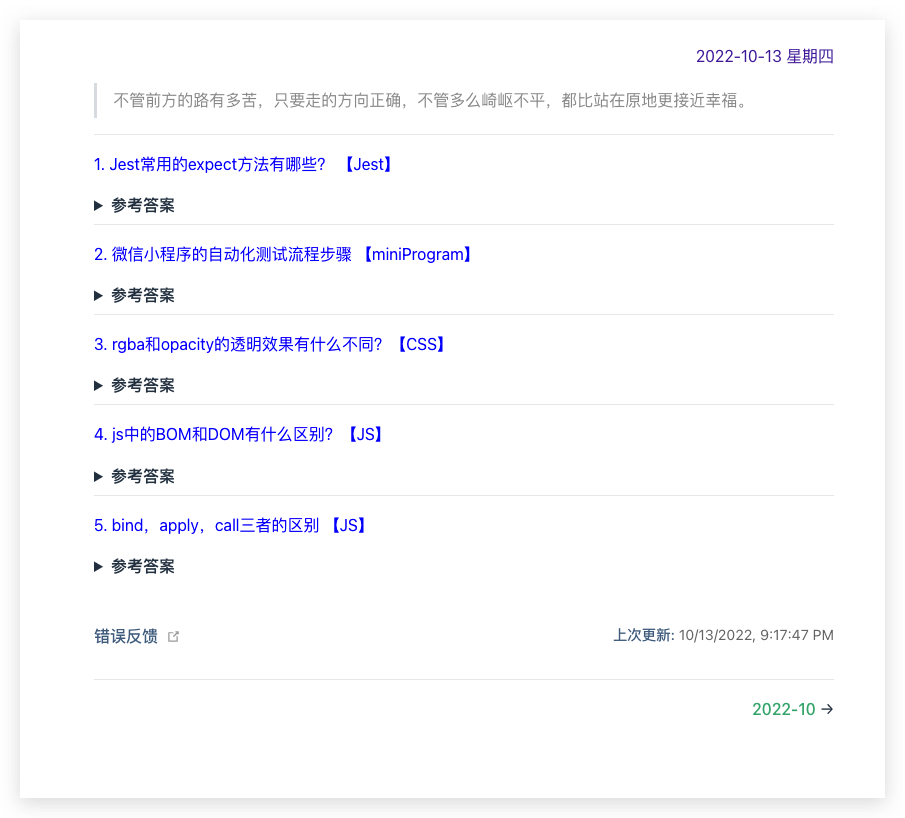The height and width of the screenshot is (818, 905).
Task: Click the gray quote text beginning 不管前方的路
Action: pos(430,101)
